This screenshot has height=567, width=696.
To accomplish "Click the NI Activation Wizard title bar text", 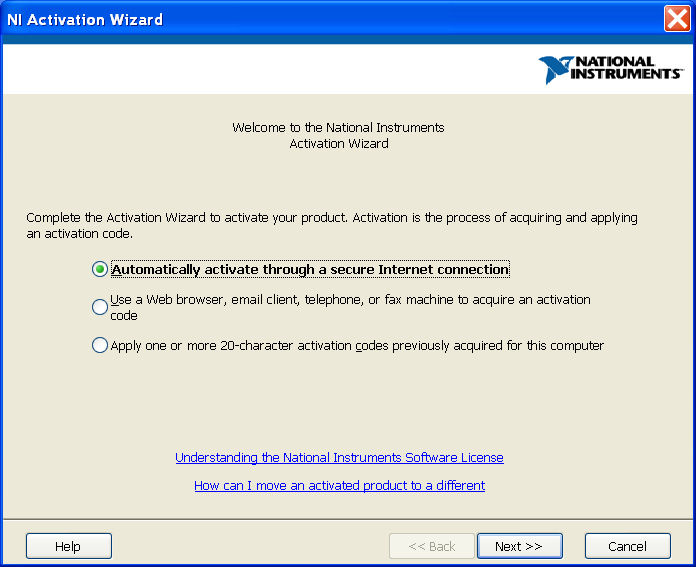I will coord(85,20).
